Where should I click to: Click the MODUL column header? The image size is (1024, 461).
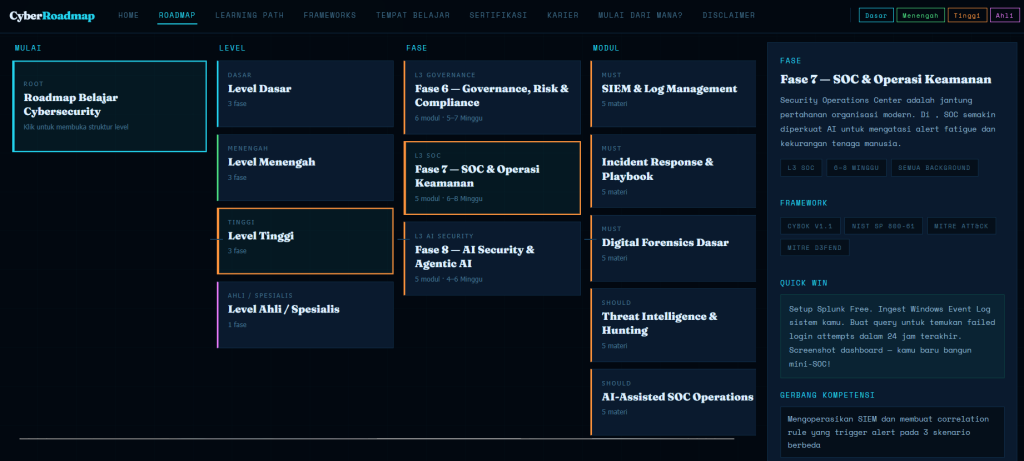(x=606, y=48)
